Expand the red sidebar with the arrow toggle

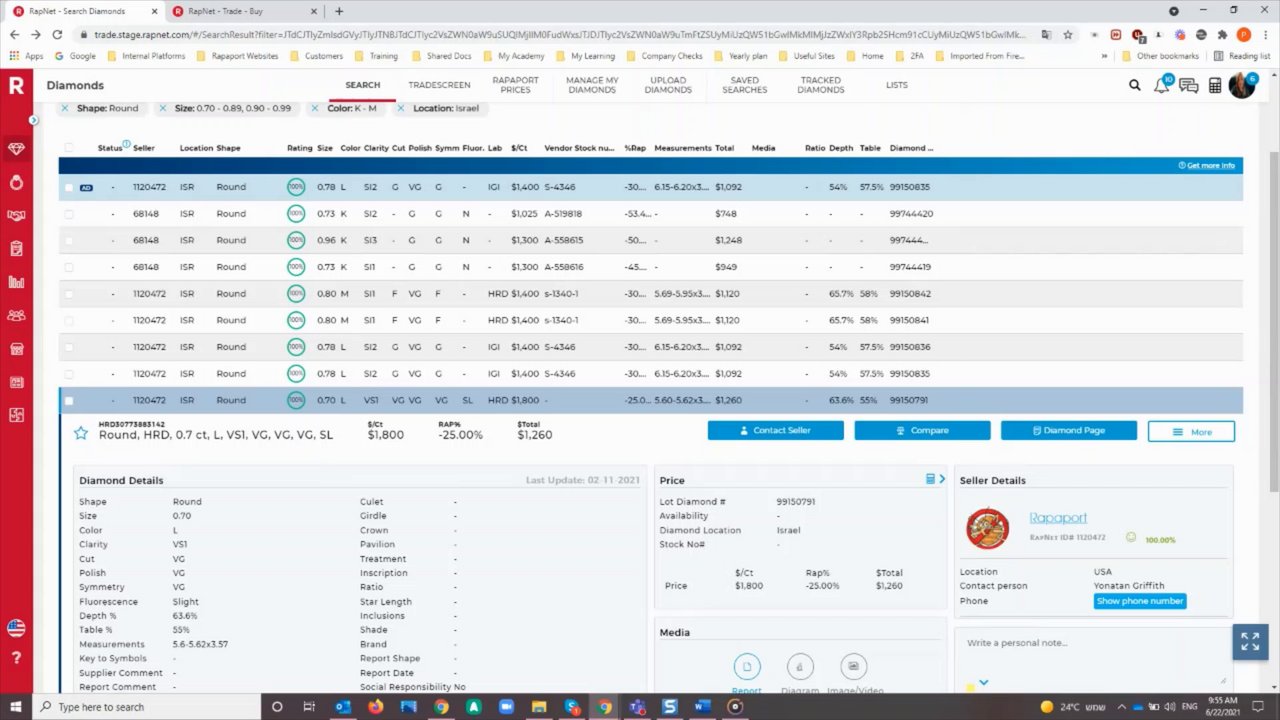point(33,120)
